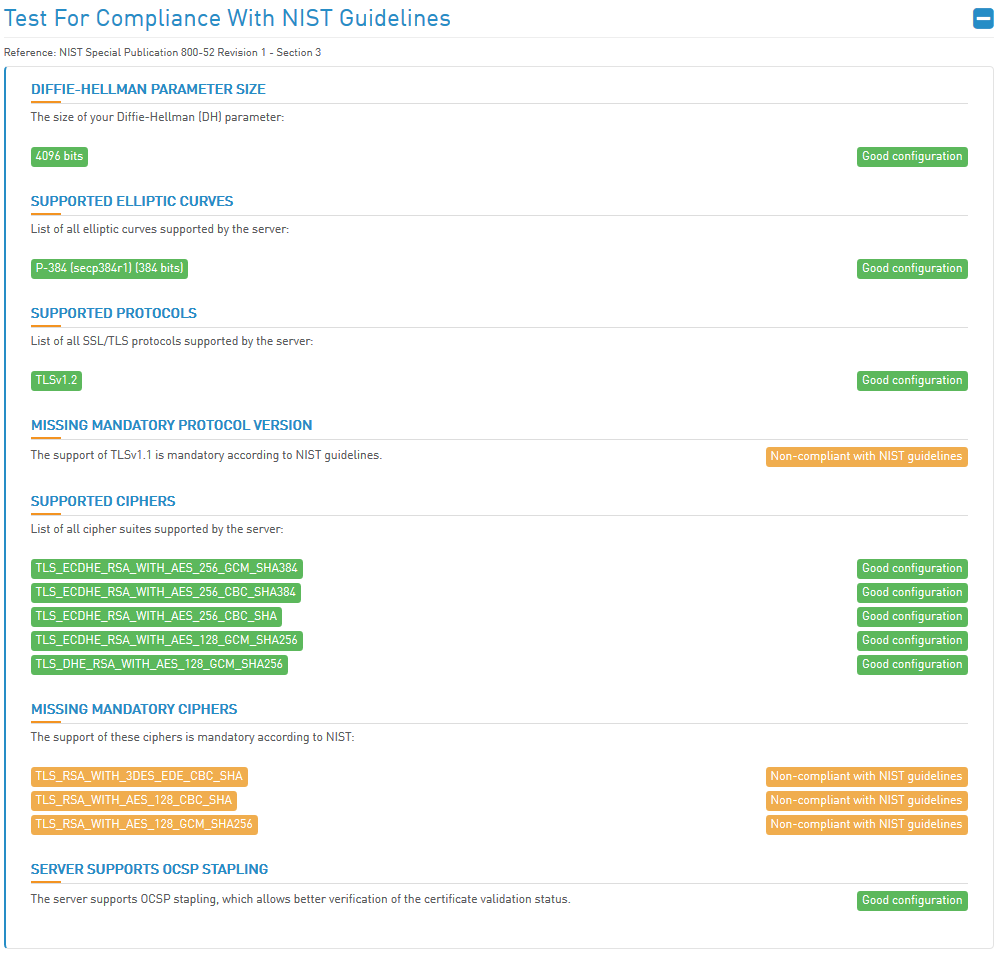Click Good configuration badge for 4096 bits
The image size is (1000, 956).
(x=912, y=156)
